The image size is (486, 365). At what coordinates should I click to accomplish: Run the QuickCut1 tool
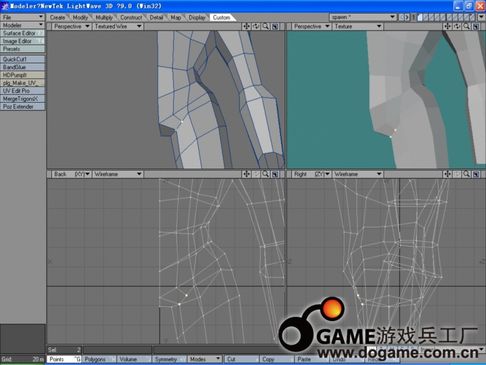23,59
